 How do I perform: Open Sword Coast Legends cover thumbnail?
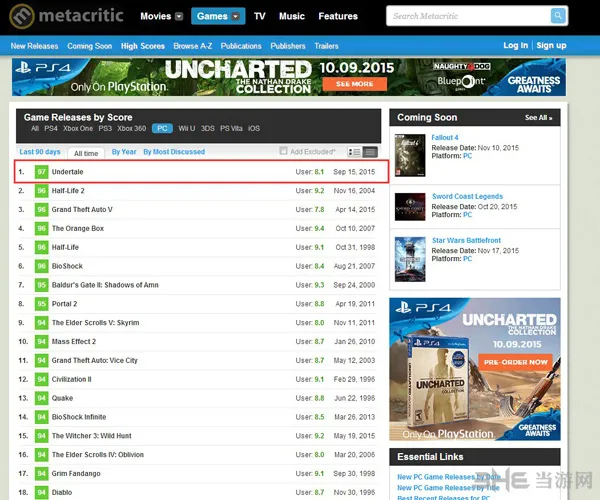(x=410, y=207)
